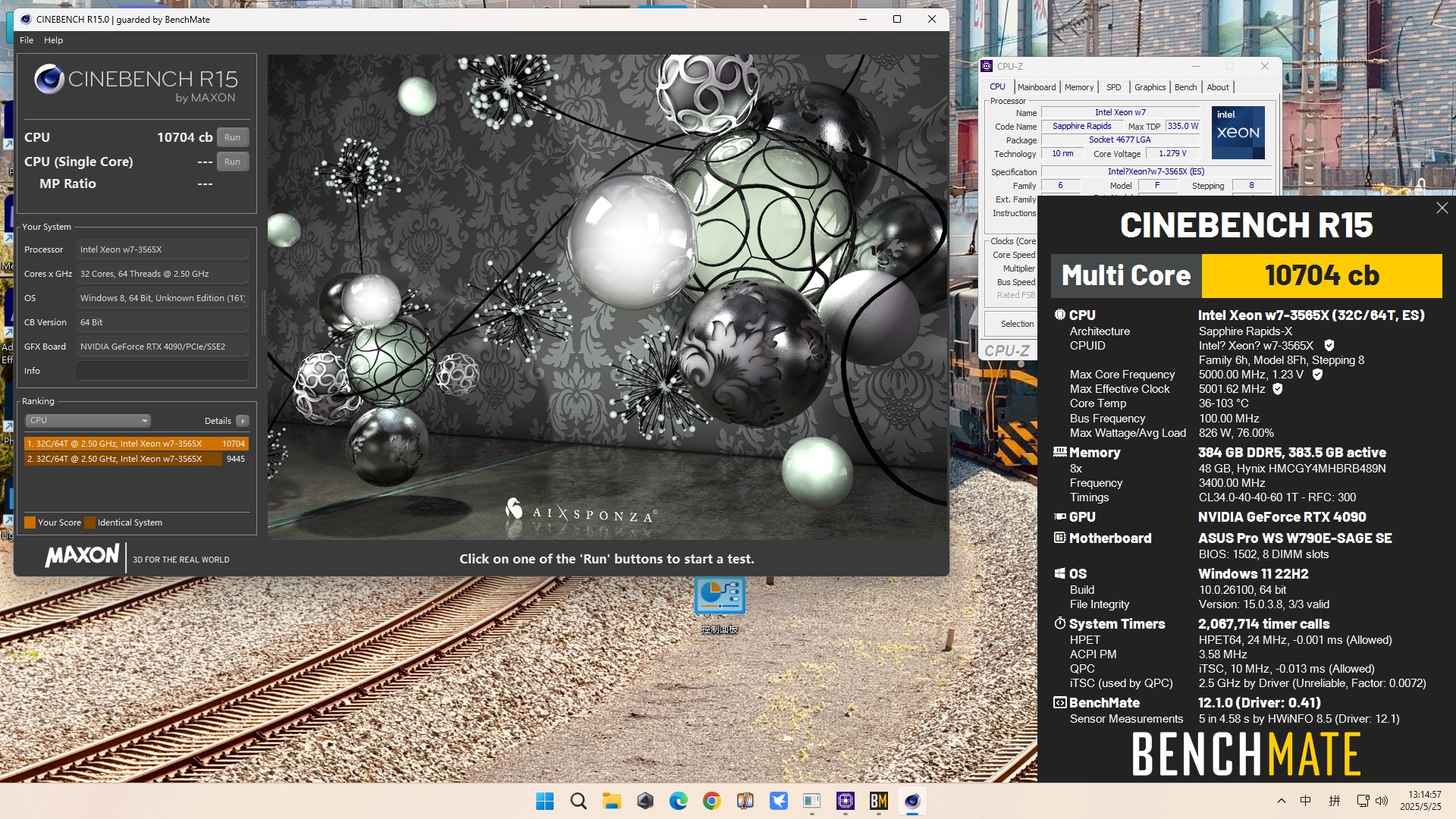Image resolution: width=1456 pixels, height=819 pixels.
Task: Open the File menu in Cinebench
Action: pyautogui.click(x=27, y=40)
